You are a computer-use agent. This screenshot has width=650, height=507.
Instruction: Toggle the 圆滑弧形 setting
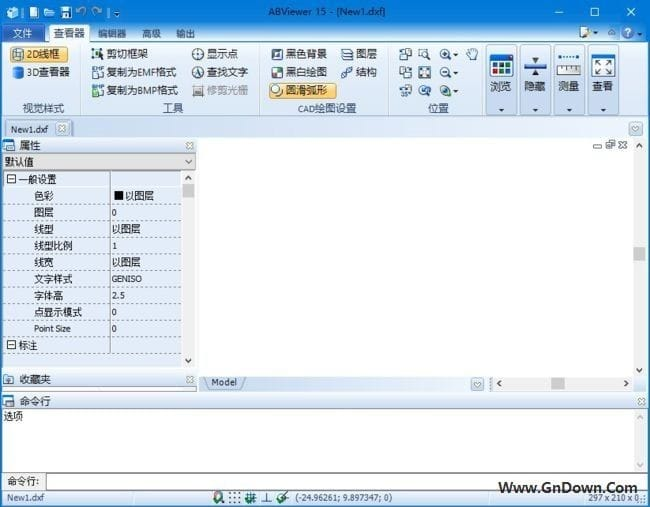click(x=302, y=90)
